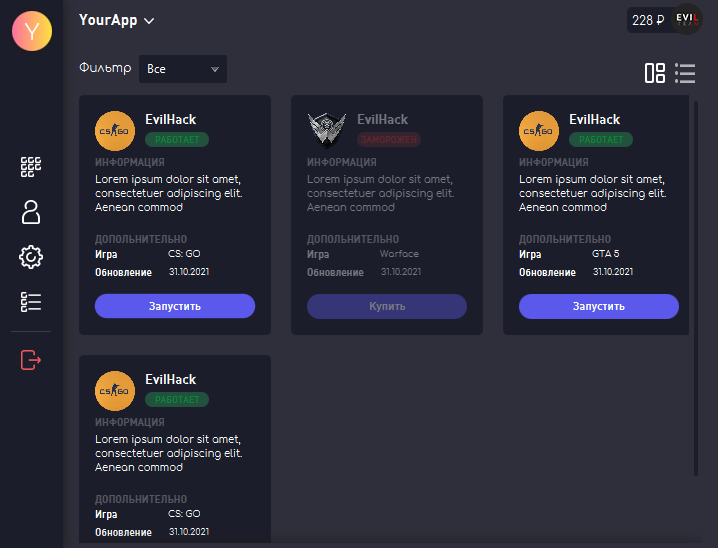
Task: Click ИНФОРМАЦИЯ heading on the Warface card
Action: pyautogui.click(x=342, y=162)
